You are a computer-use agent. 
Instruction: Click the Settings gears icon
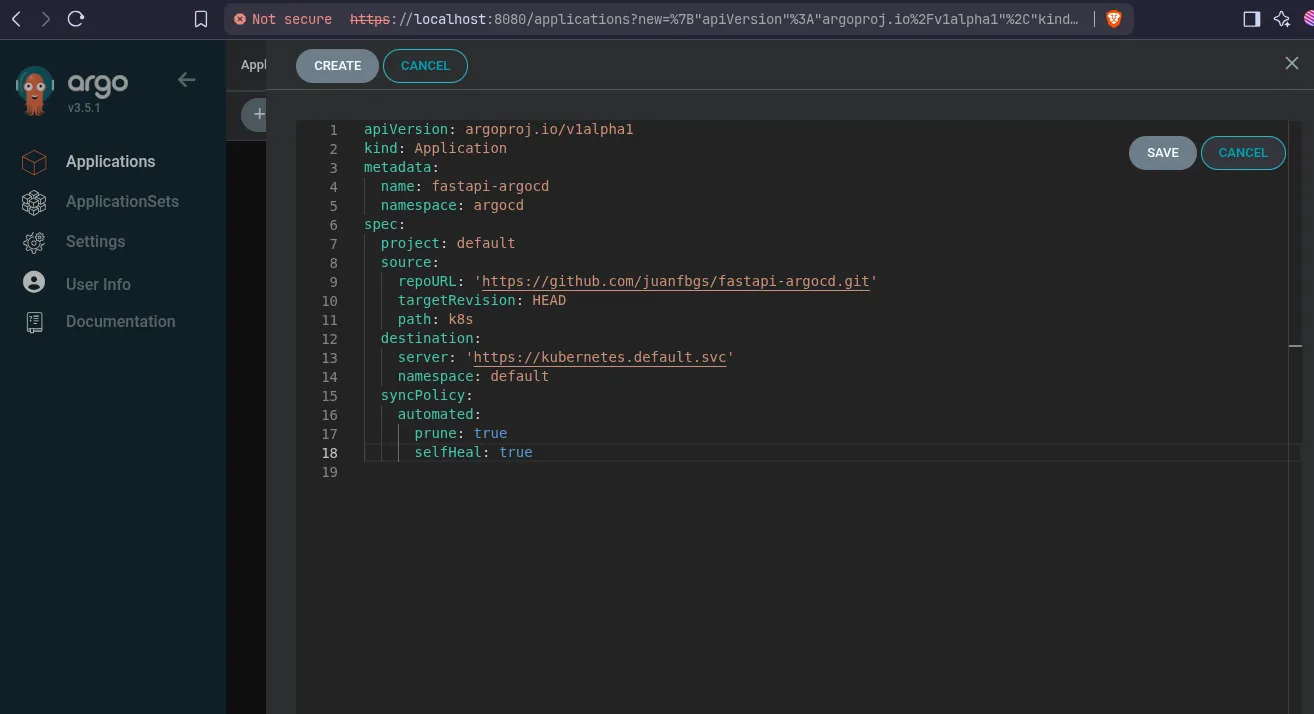34,242
